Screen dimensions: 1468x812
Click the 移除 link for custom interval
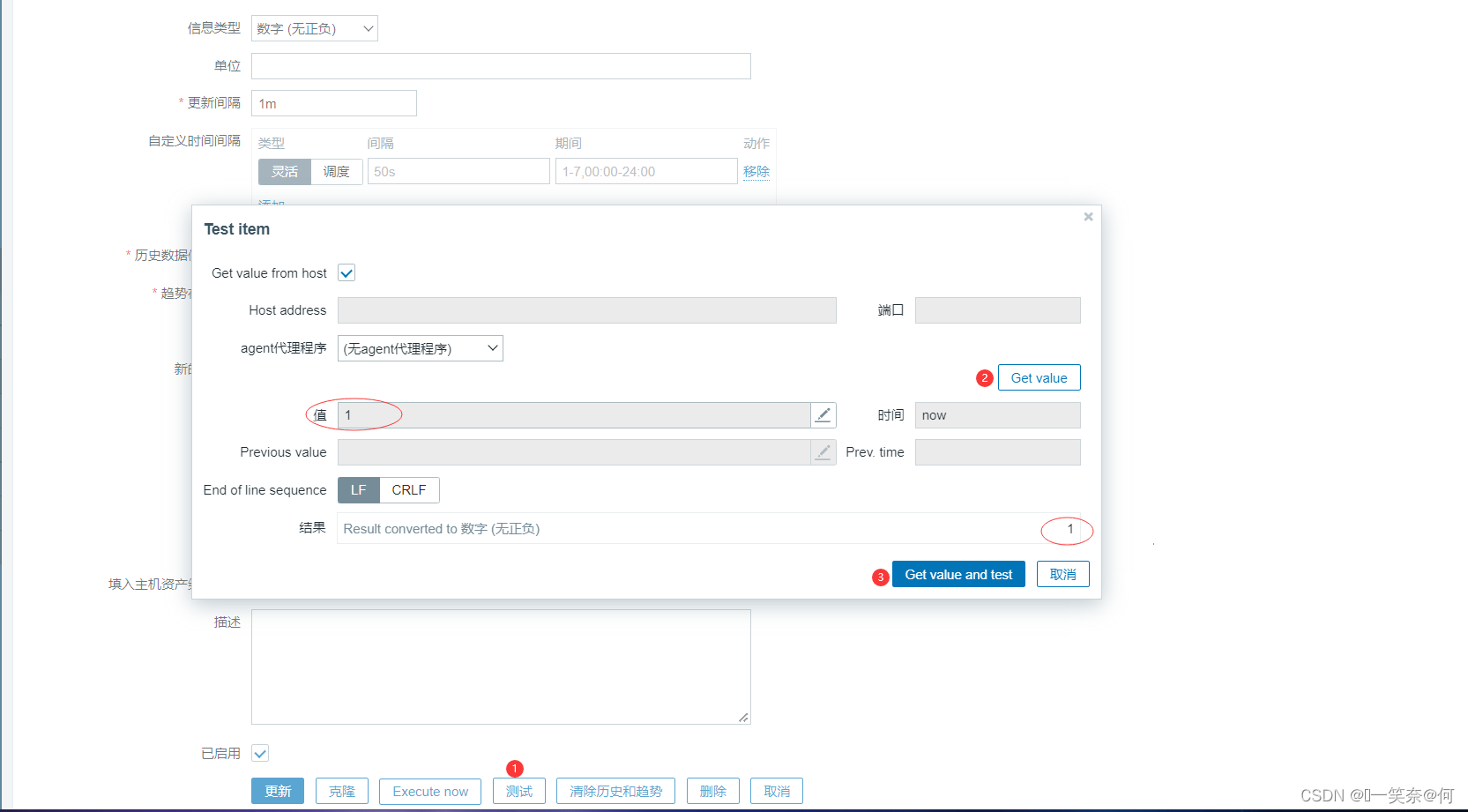point(756,171)
